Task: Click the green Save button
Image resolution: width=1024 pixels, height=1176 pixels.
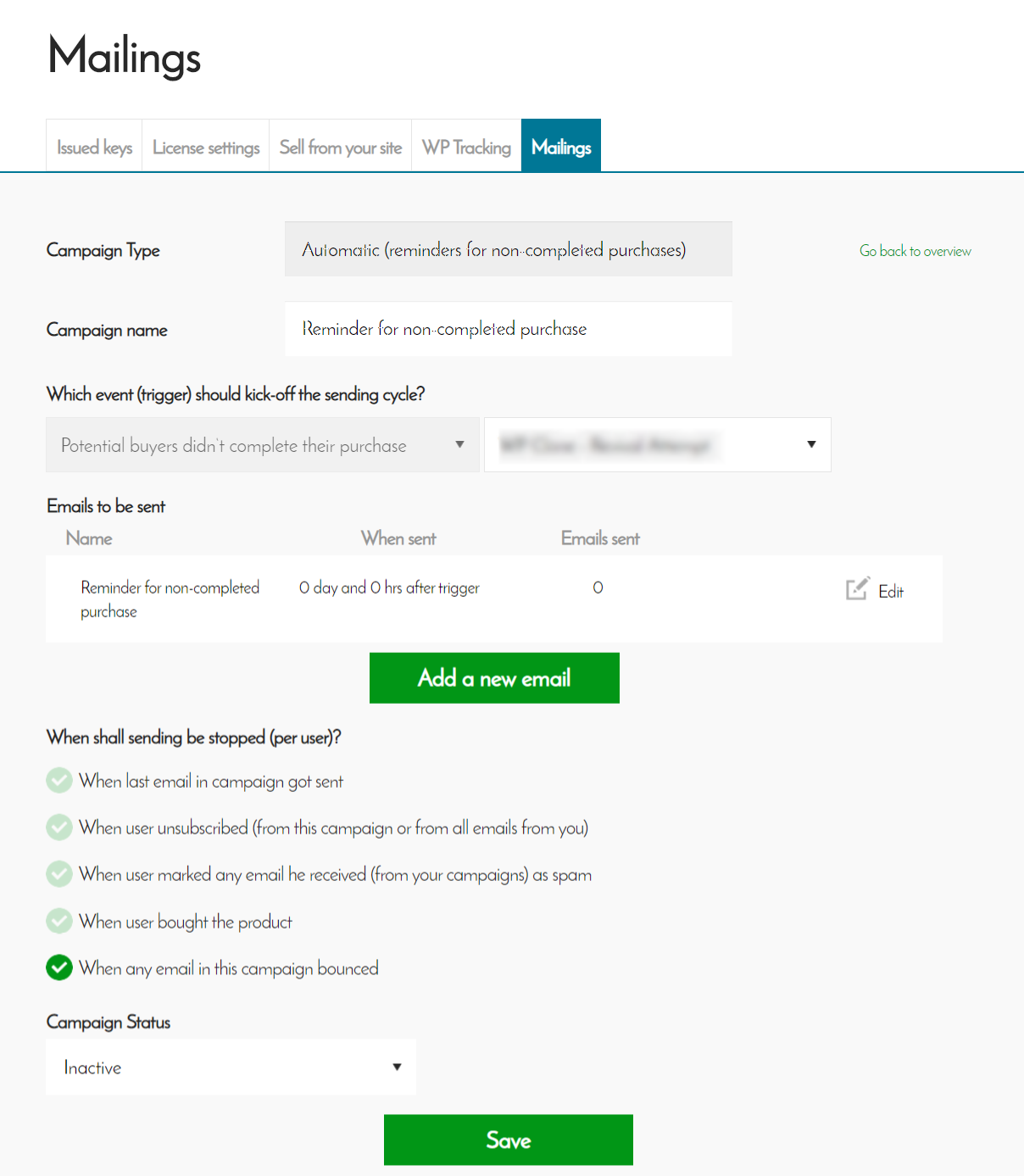Action: click(509, 1140)
